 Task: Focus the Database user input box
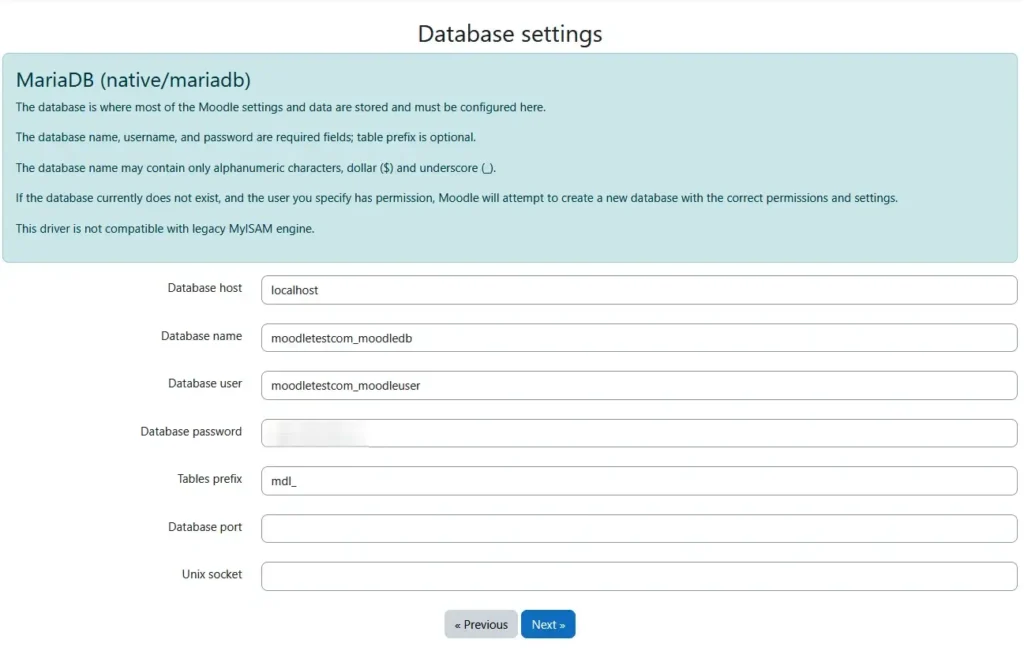pyautogui.click(x=637, y=385)
